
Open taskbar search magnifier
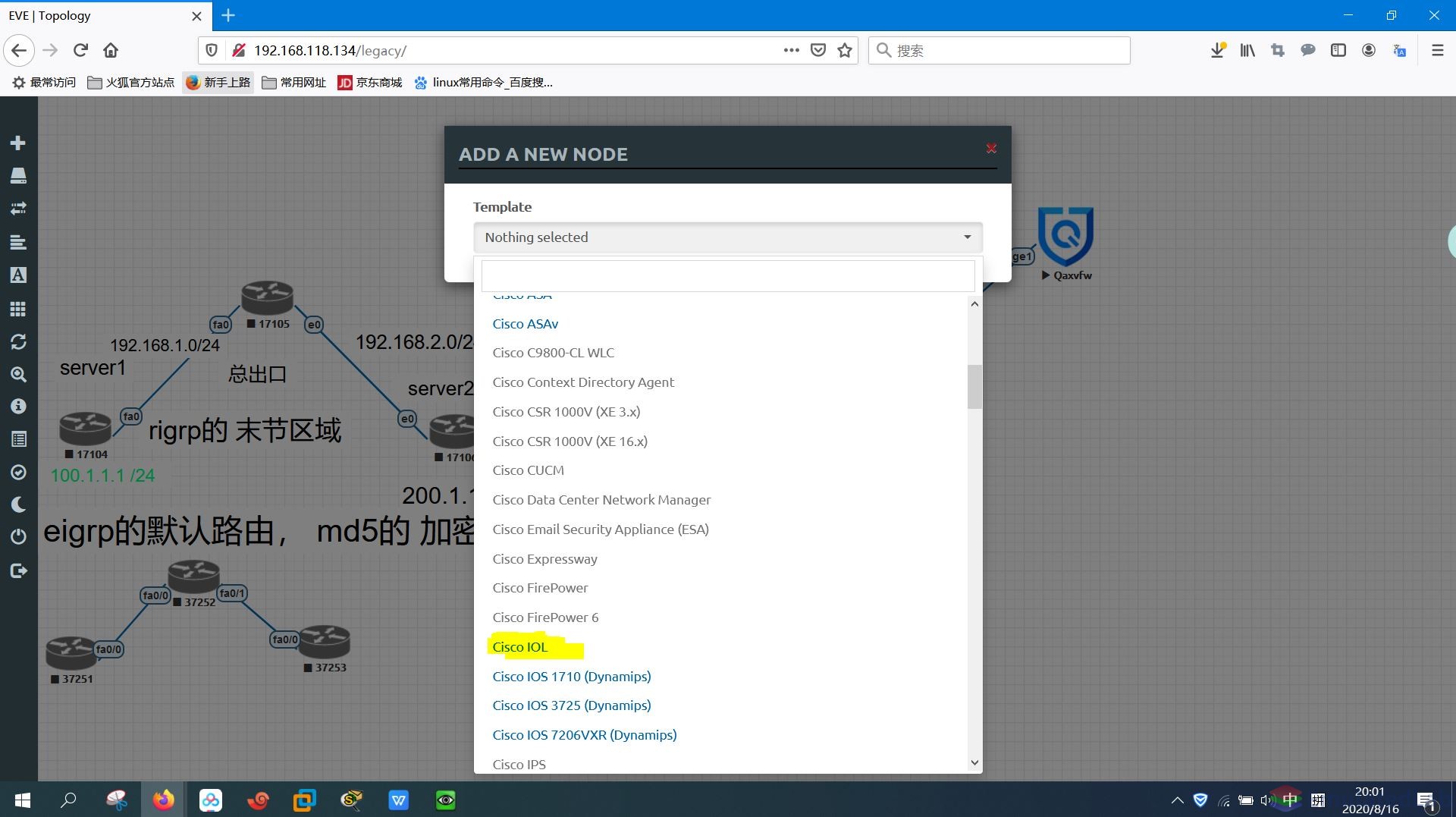pos(69,800)
